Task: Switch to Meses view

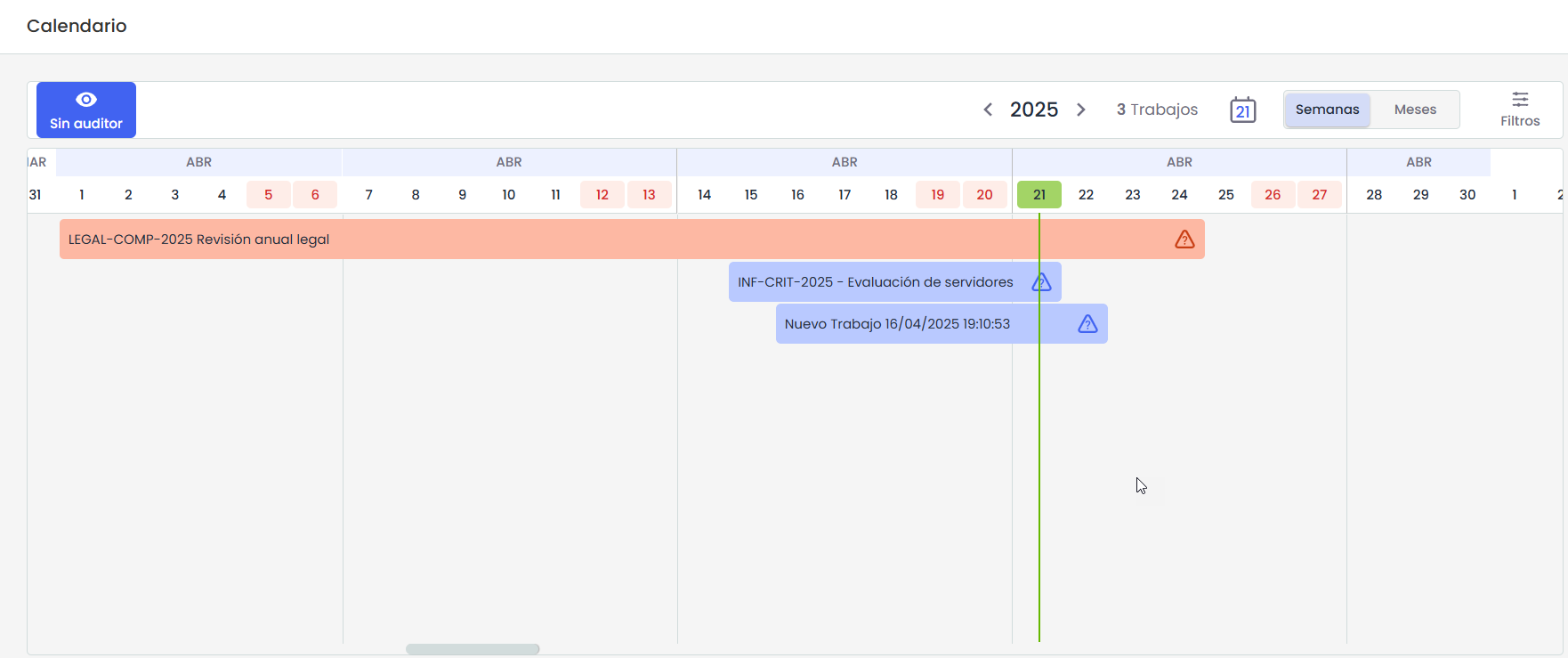Action: point(1415,110)
